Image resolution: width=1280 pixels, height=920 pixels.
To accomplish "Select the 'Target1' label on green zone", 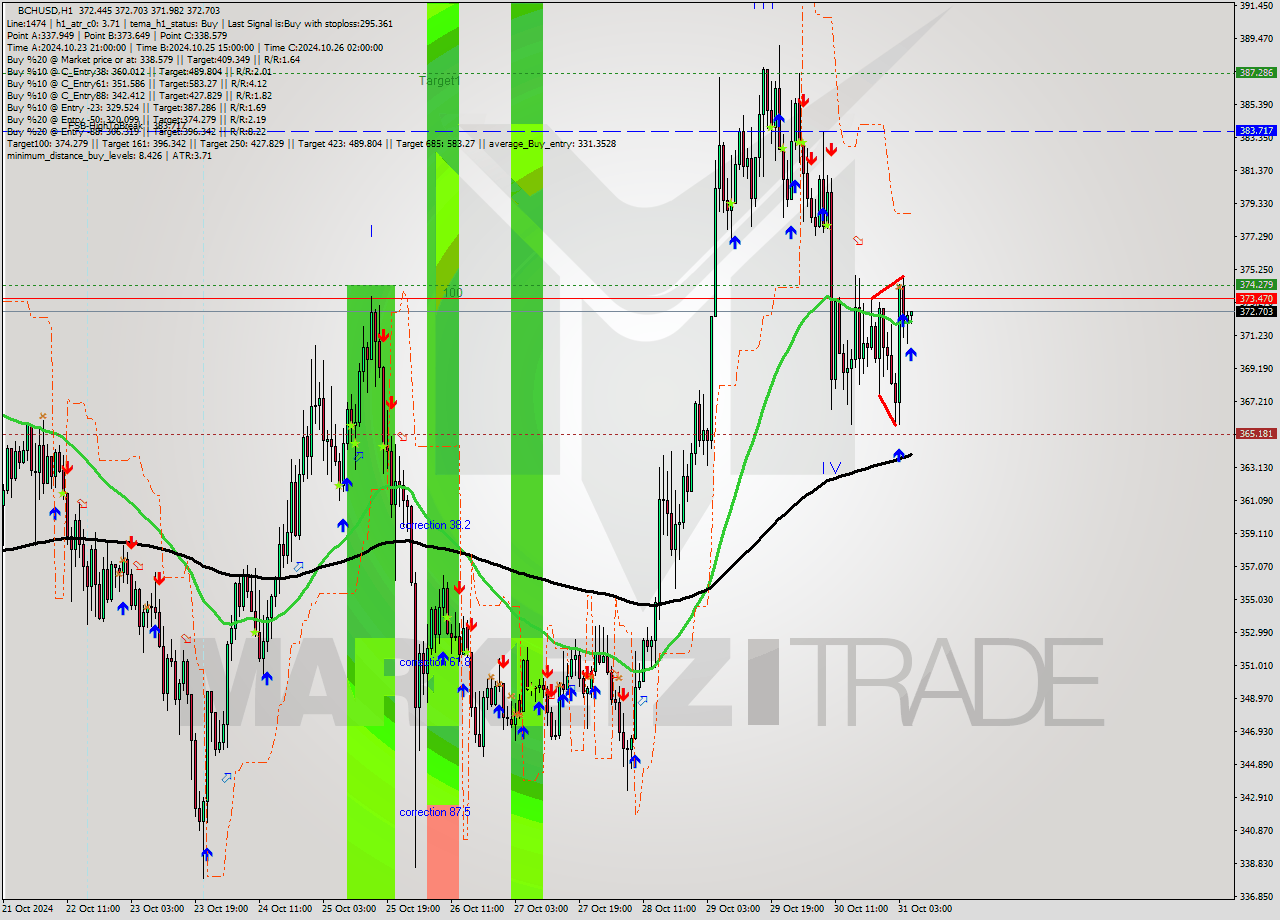I will (439, 80).
